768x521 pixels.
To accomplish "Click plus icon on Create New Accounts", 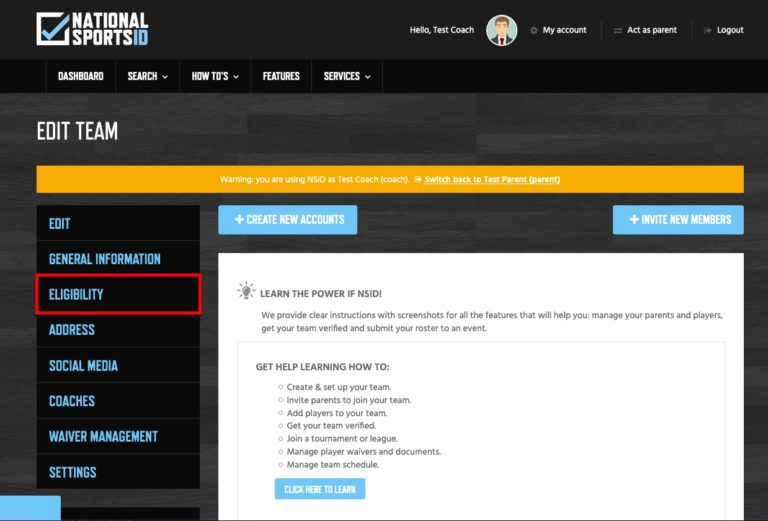I will tap(239, 219).
